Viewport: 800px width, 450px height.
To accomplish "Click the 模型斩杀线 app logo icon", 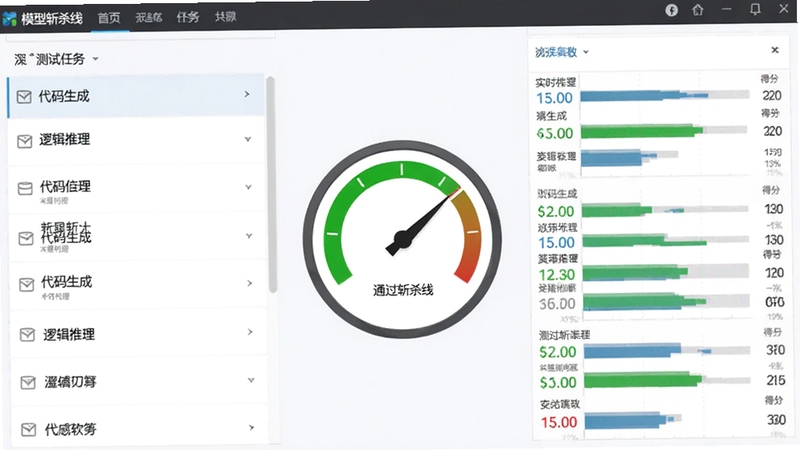I will [10, 19].
